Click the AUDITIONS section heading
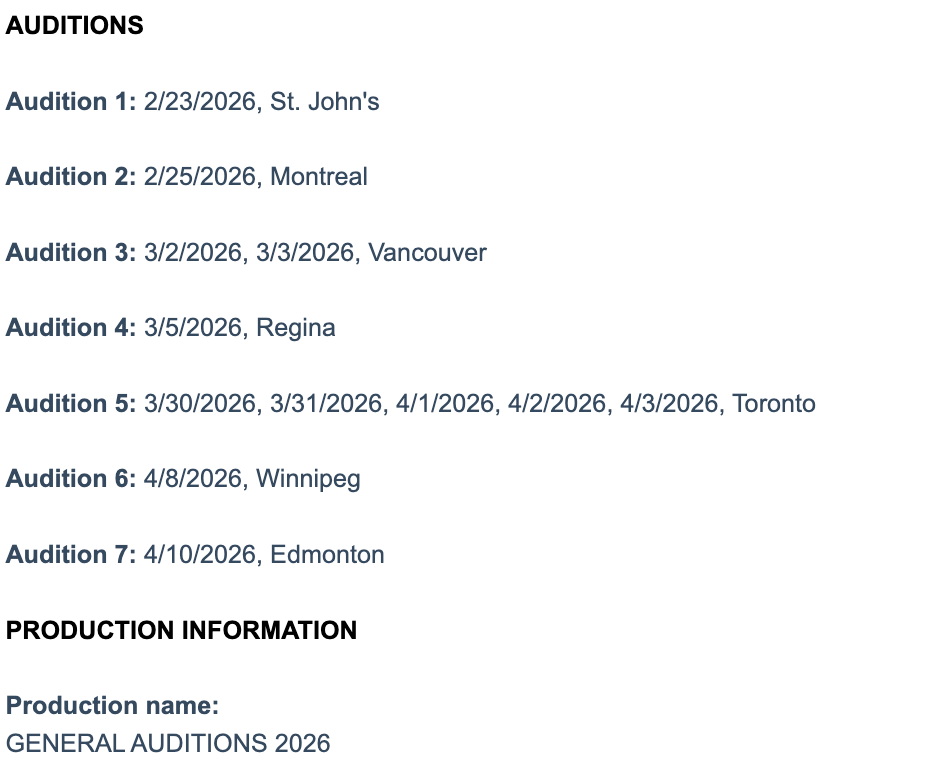The width and height of the screenshot is (936, 770). 75,26
